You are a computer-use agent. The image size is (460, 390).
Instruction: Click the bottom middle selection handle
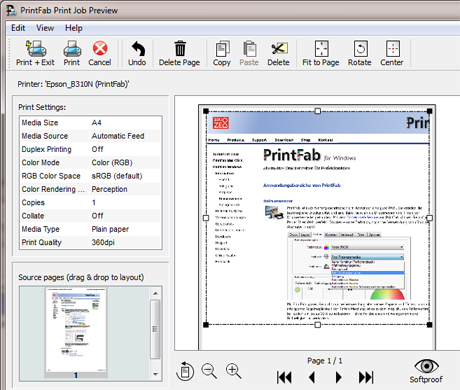[x=318, y=325]
